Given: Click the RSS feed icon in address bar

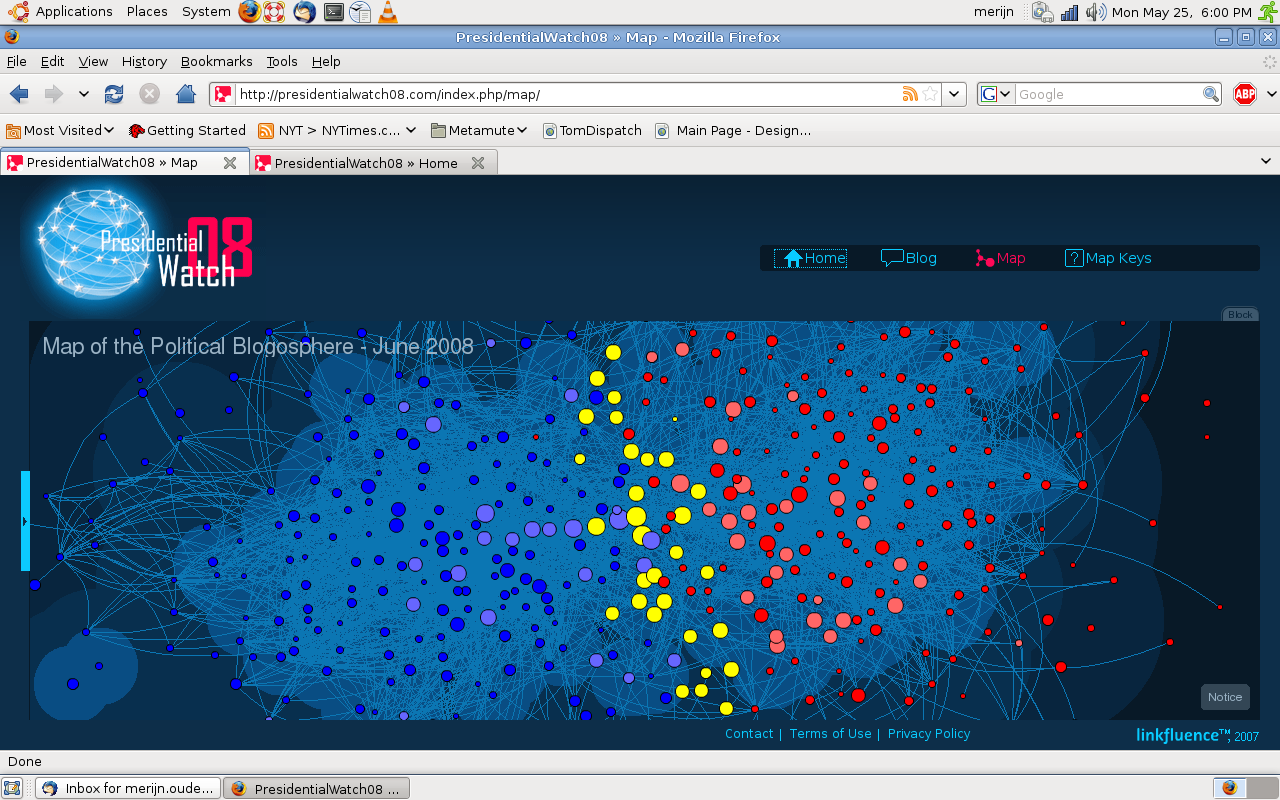Looking at the screenshot, I should [x=910, y=94].
